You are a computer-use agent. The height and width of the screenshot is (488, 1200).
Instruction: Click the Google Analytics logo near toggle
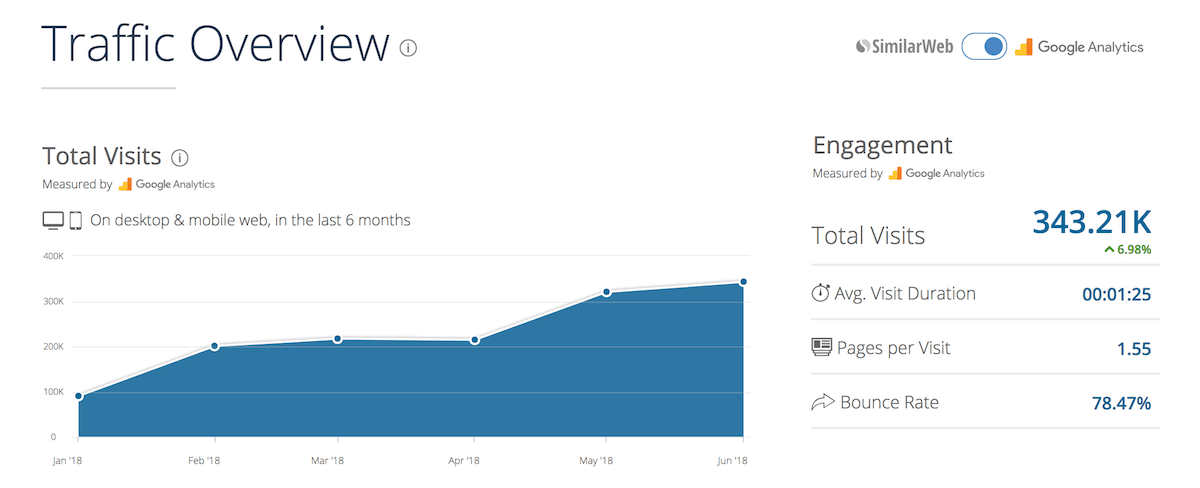(x=1079, y=47)
